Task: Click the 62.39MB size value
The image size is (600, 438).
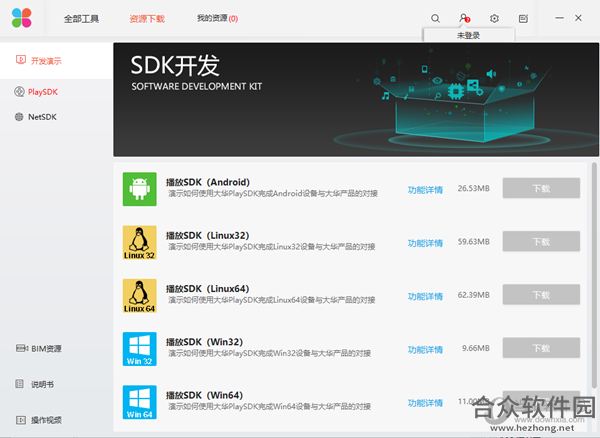Action: [x=473, y=295]
